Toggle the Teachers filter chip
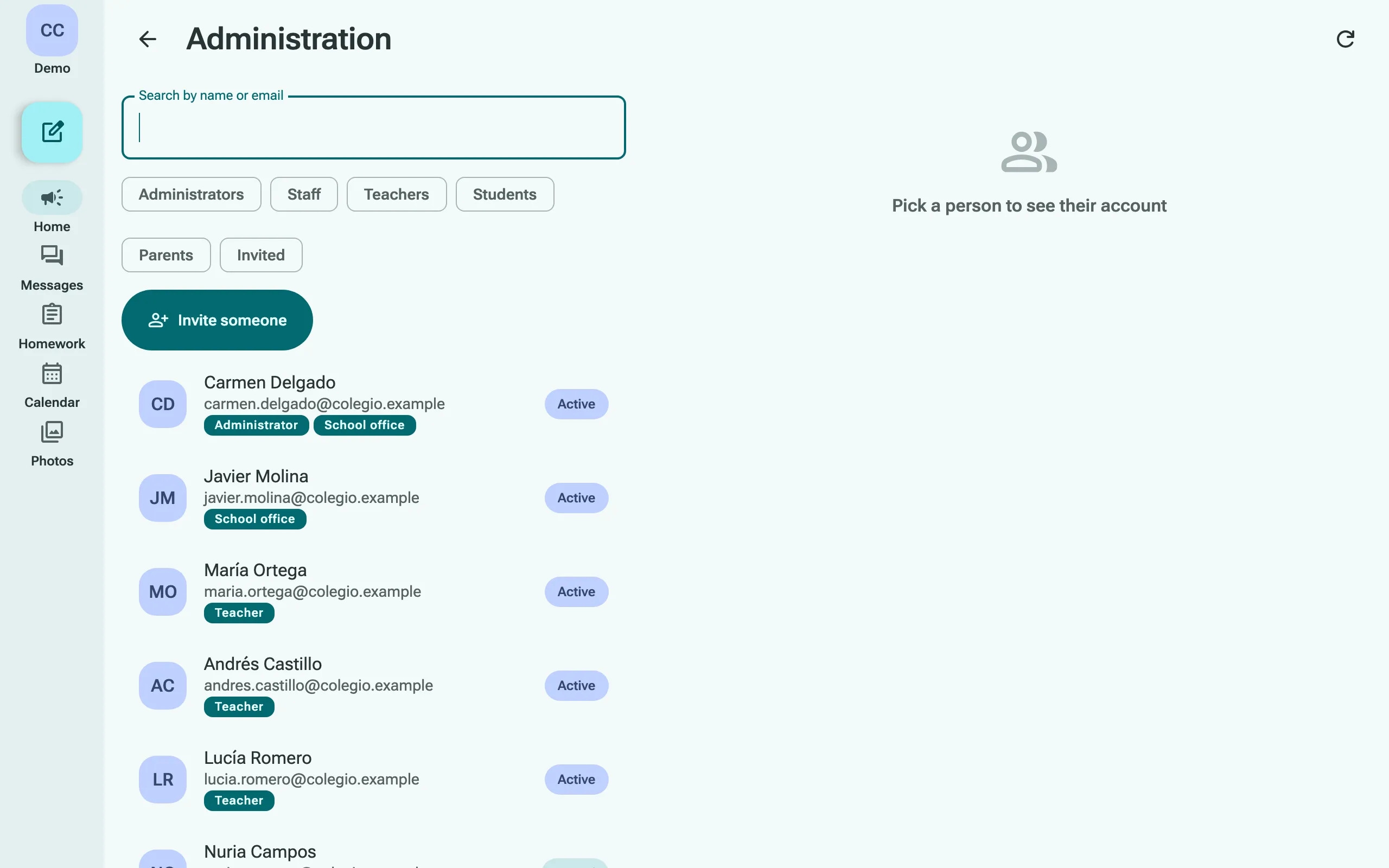The width and height of the screenshot is (1389, 868). pos(396,194)
